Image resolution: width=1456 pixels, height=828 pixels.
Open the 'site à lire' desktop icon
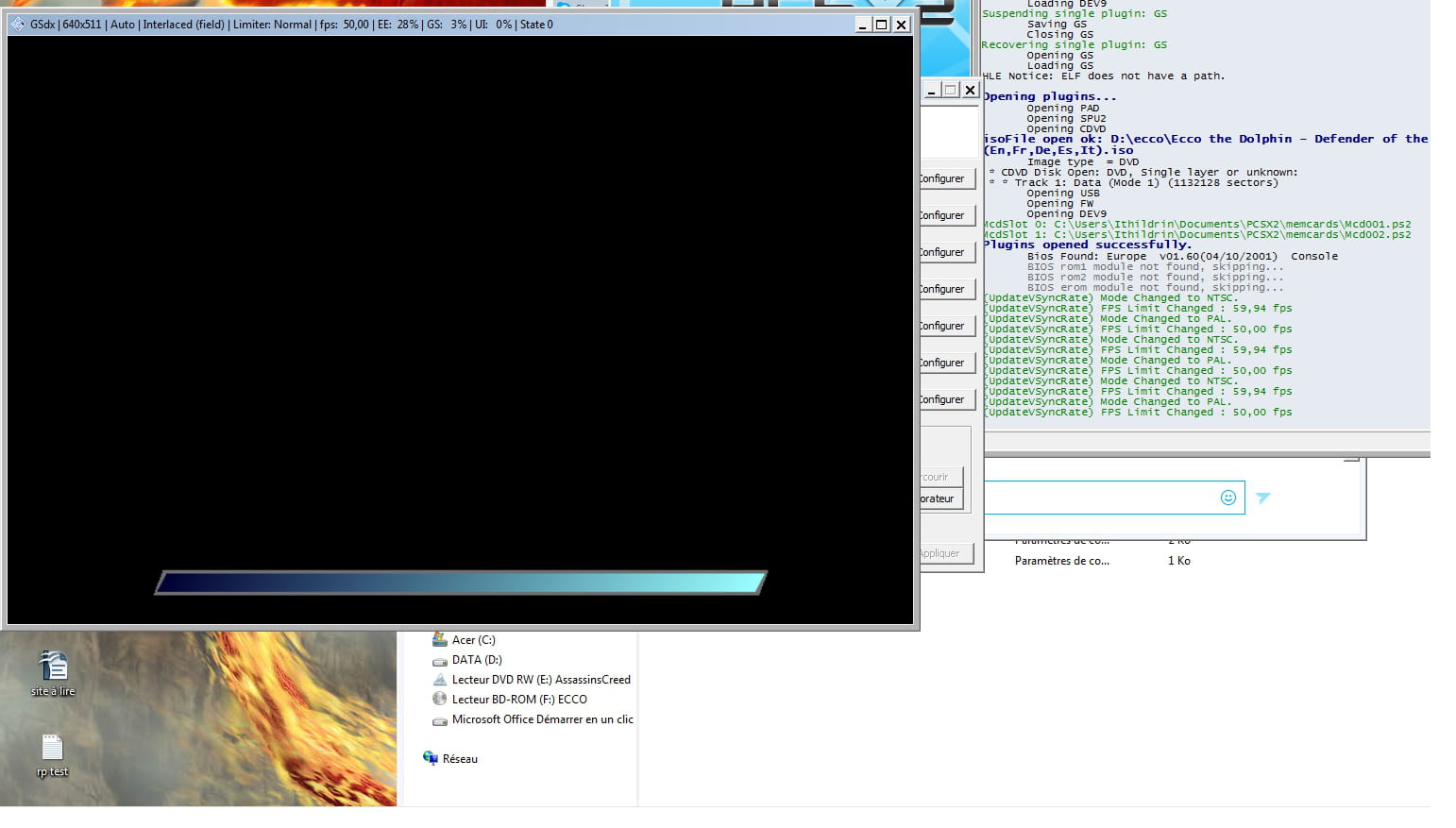pyautogui.click(x=53, y=667)
